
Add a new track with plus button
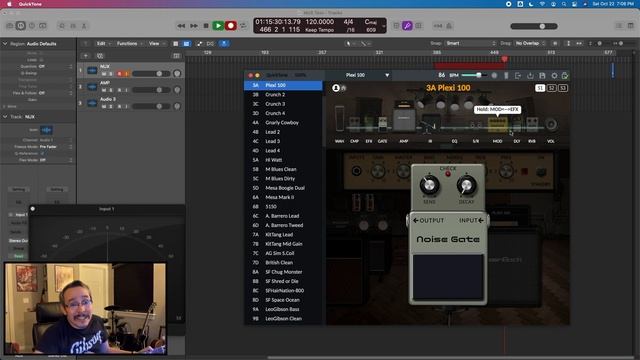pyautogui.click(x=86, y=56)
